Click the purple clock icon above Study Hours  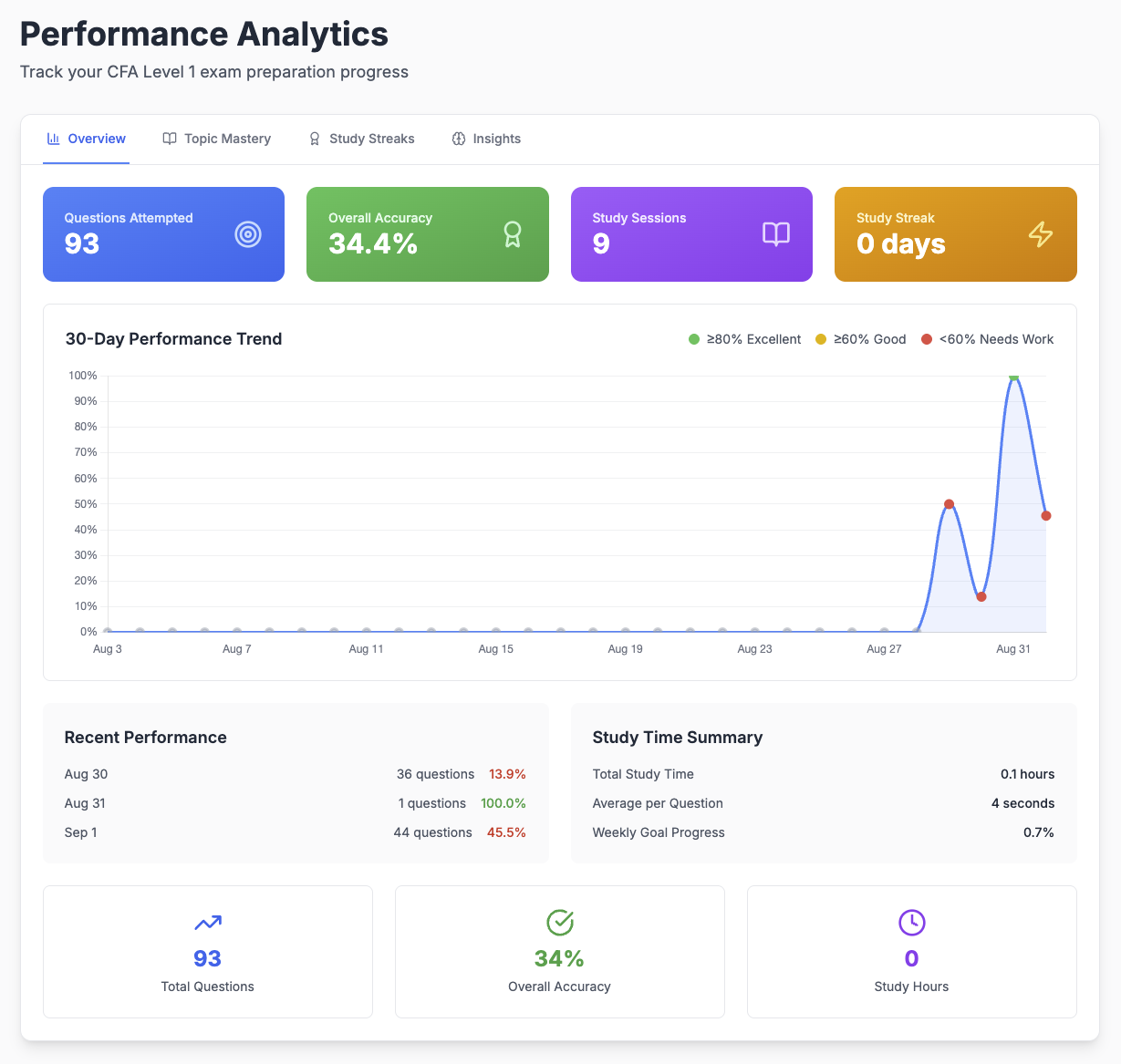click(x=911, y=923)
